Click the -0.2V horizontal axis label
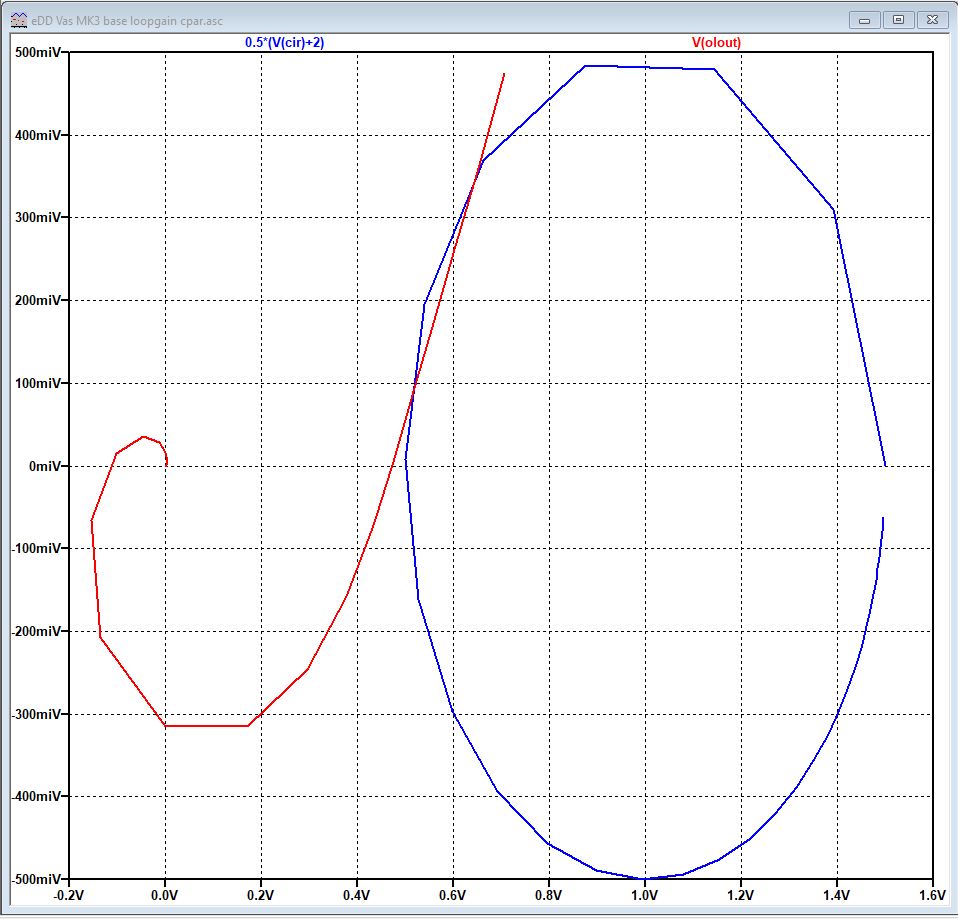 click(x=68, y=896)
